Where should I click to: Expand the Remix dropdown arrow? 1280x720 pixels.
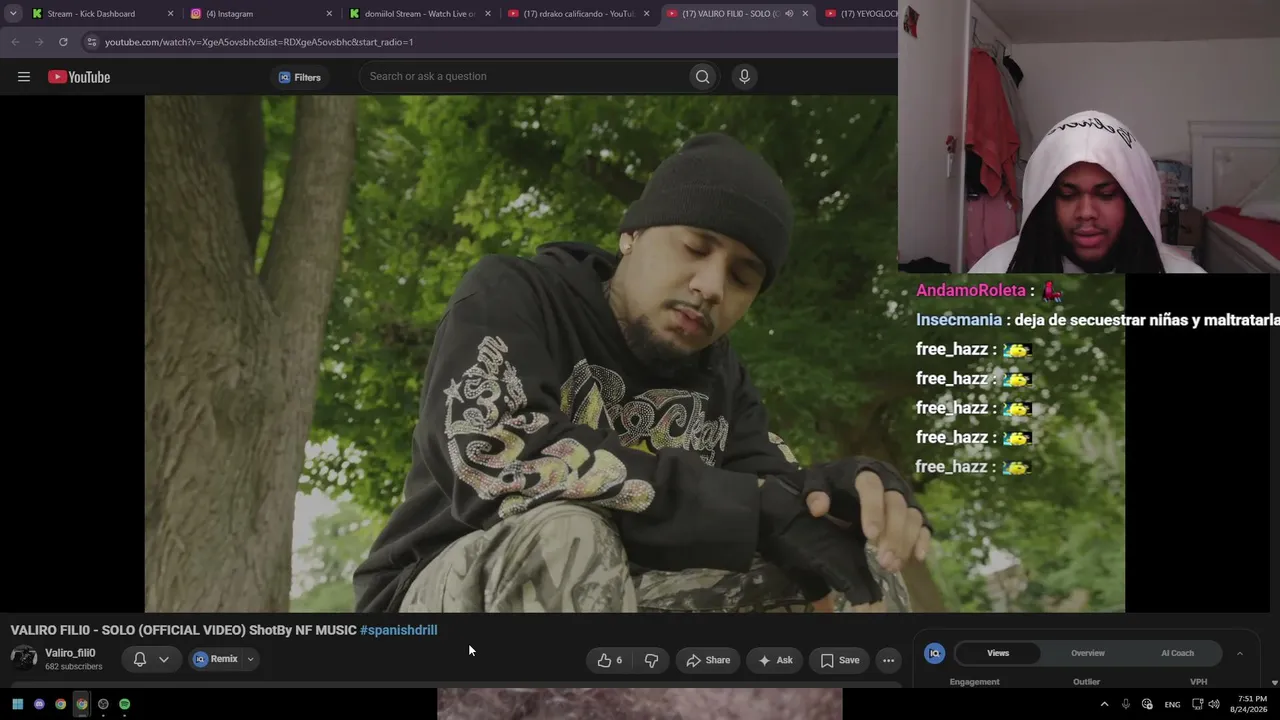(251, 660)
